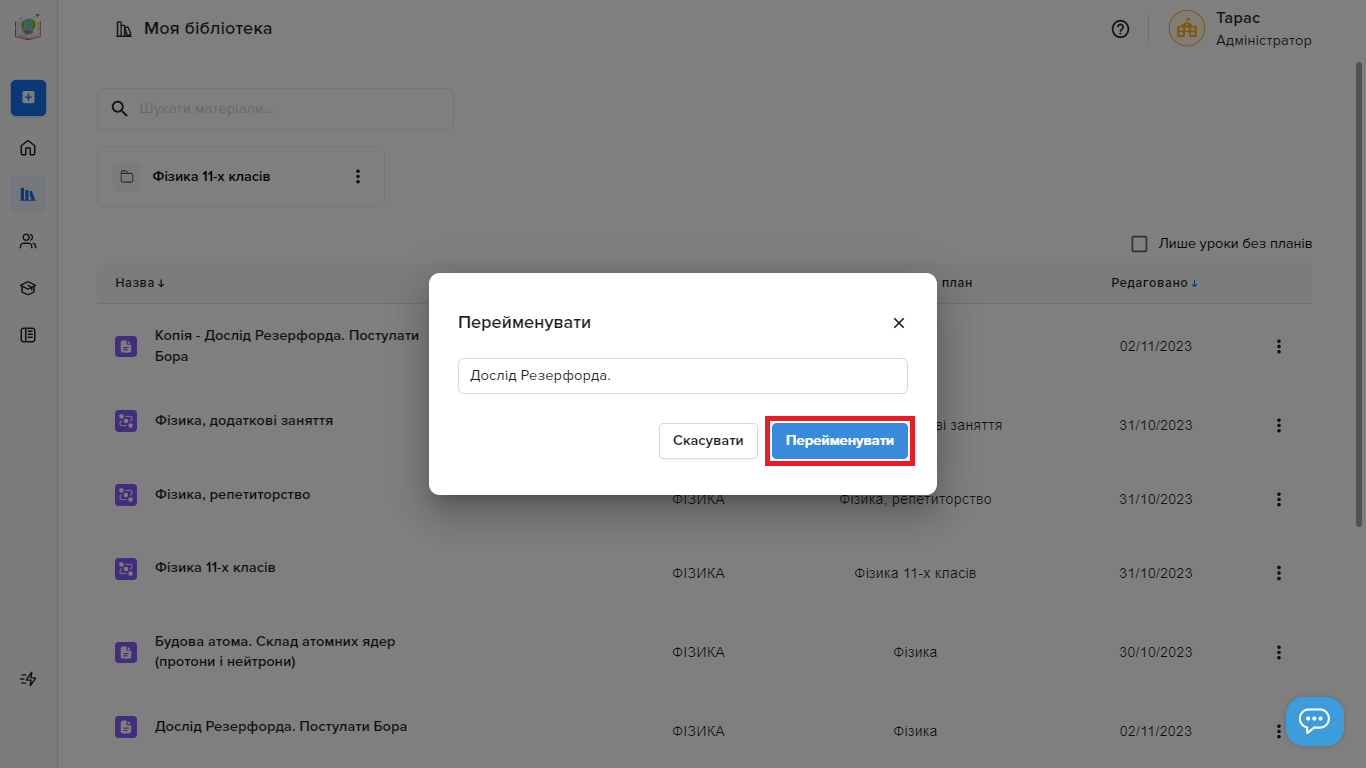Click the rename text field
Viewport: 1366px width, 768px height.
[683, 376]
